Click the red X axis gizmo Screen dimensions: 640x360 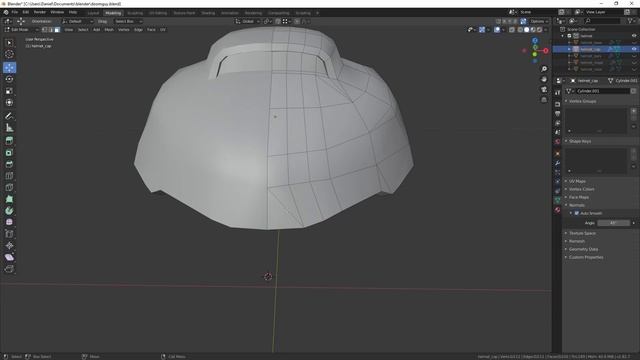point(546,51)
